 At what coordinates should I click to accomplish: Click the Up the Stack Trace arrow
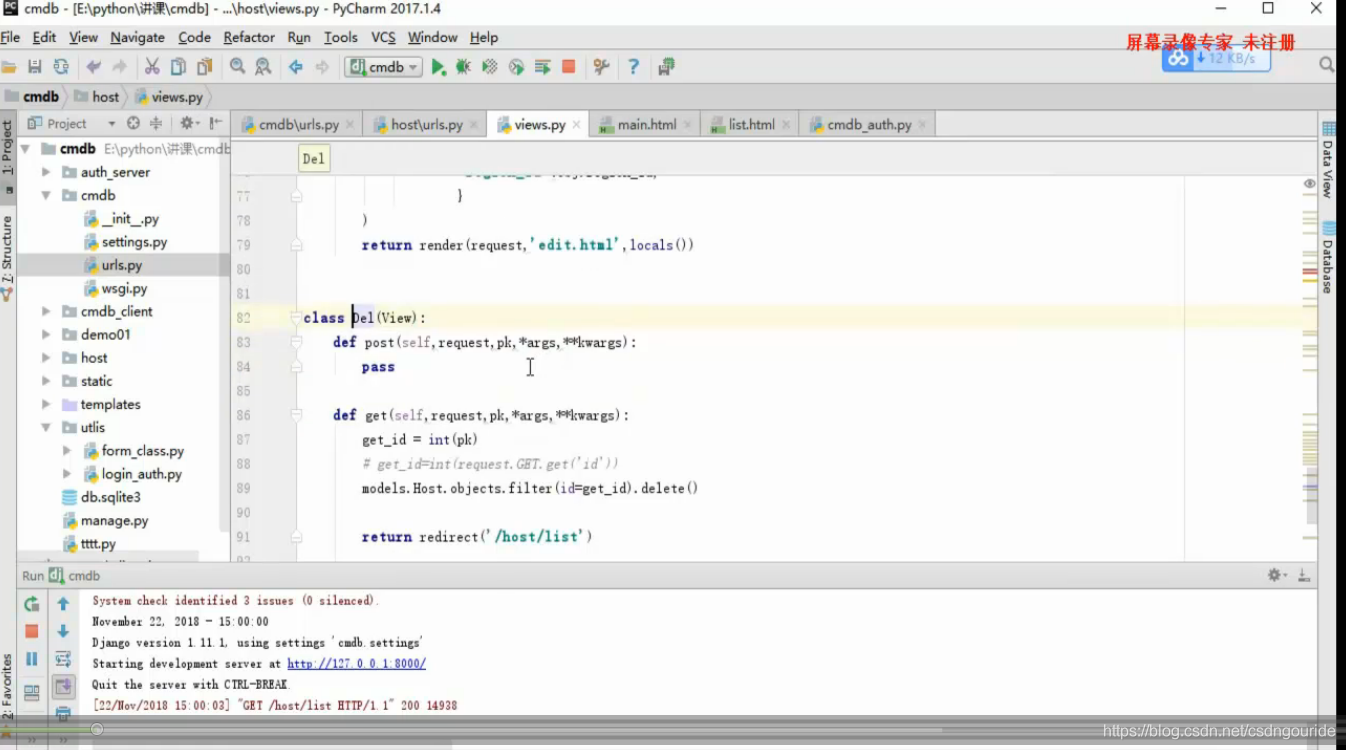coord(63,604)
